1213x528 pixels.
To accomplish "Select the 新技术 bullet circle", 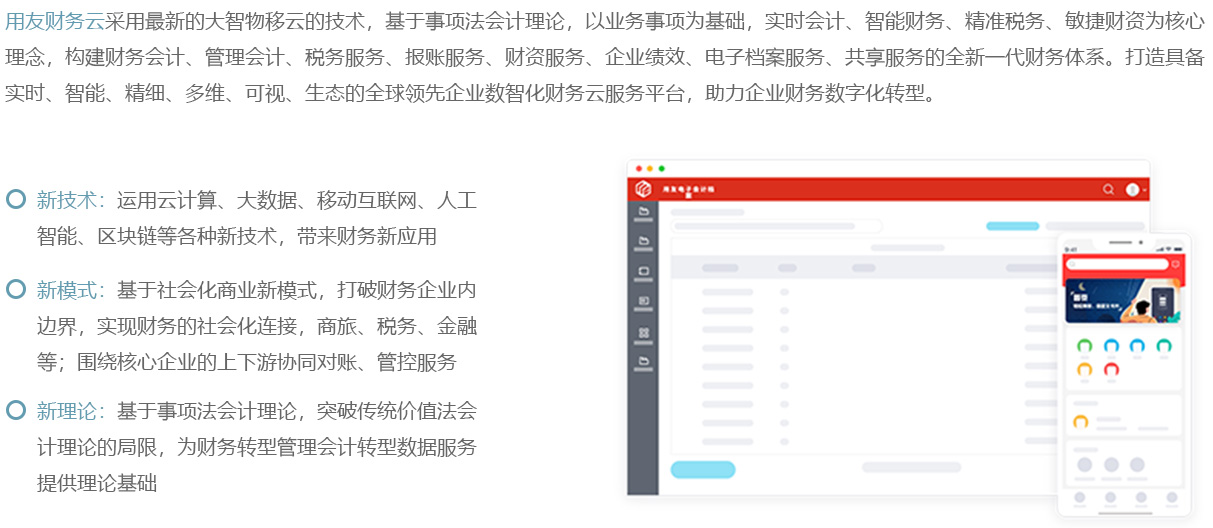I will [x=16, y=199].
